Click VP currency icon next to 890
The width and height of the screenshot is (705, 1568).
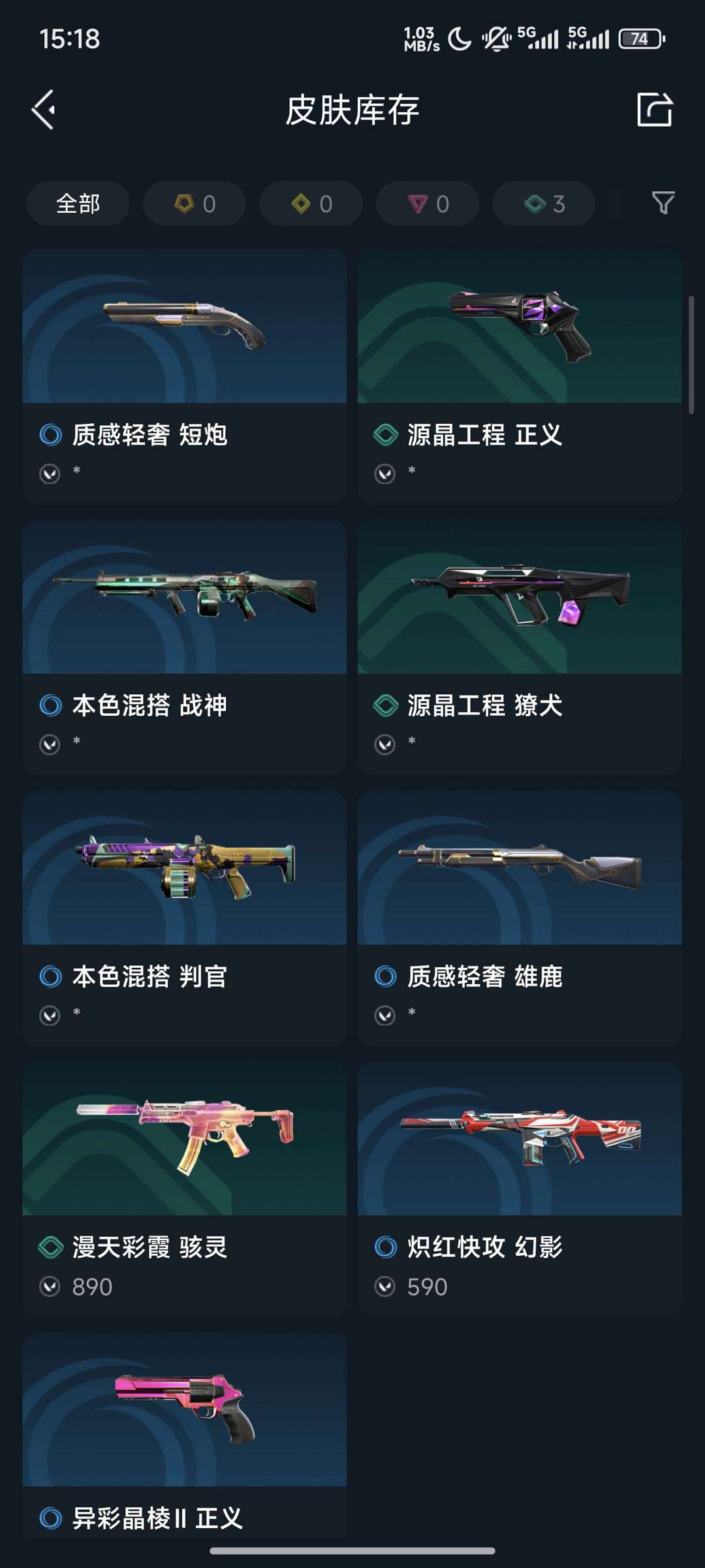[50, 1287]
